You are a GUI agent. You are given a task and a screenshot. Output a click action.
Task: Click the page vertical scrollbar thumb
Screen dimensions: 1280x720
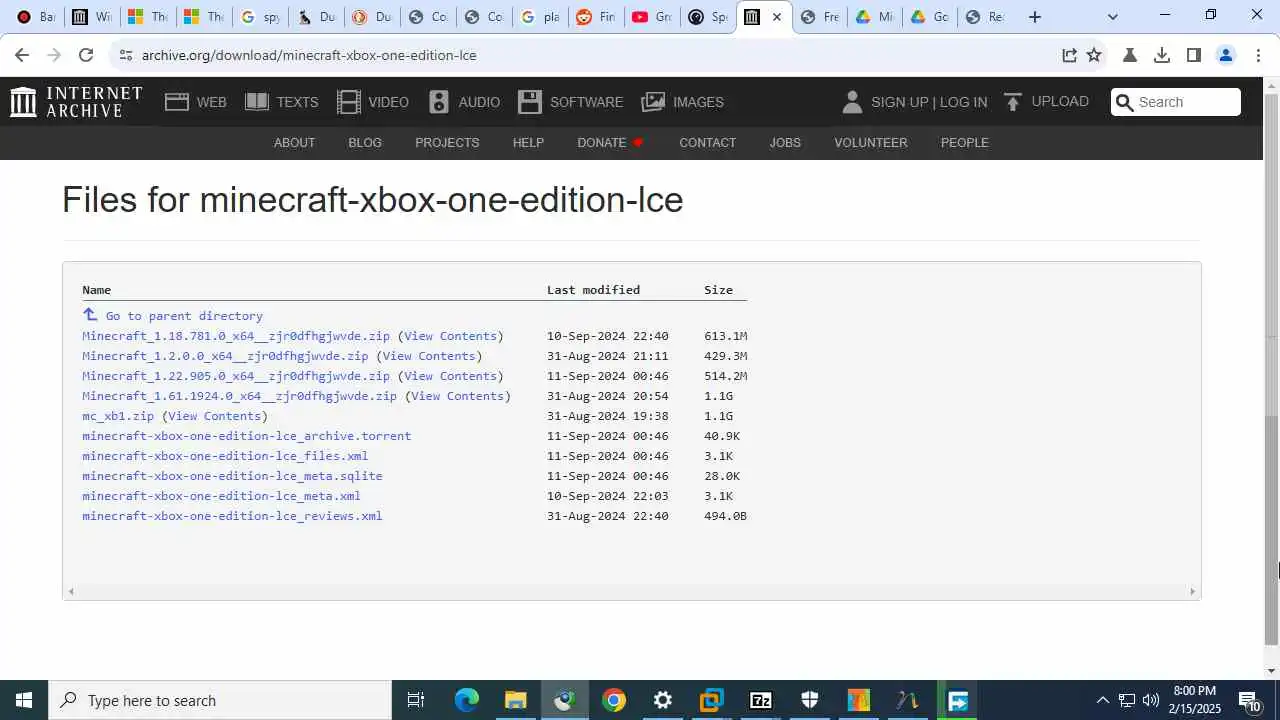point(1271,530)
